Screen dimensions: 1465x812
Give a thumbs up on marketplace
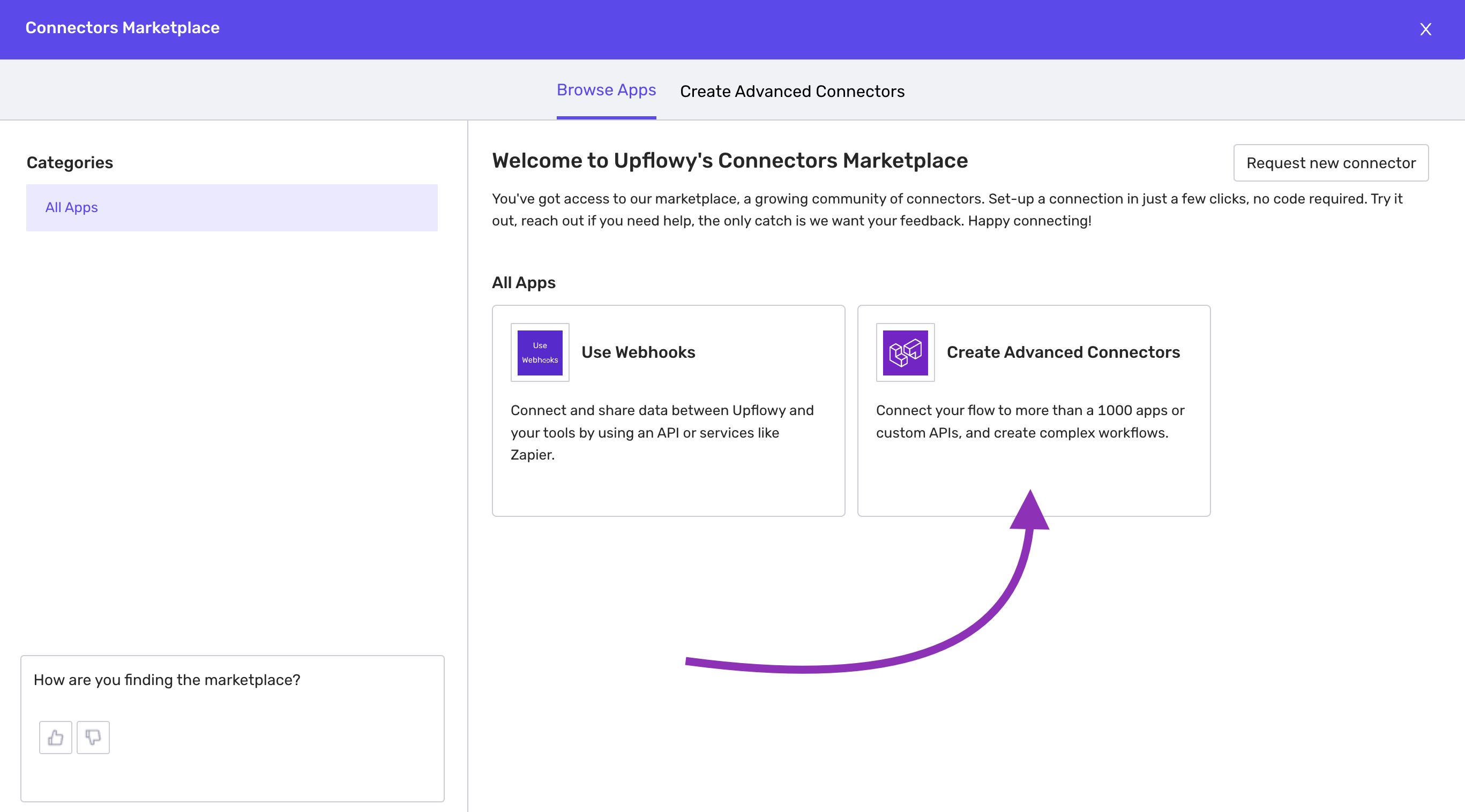click(56, 738)
